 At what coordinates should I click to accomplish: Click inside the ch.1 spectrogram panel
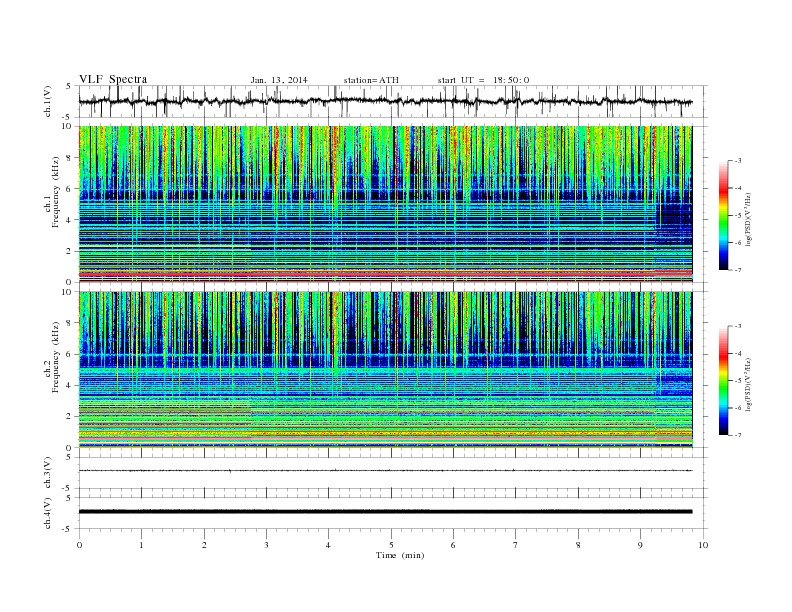pyautogui.click(x=385, y=204)
